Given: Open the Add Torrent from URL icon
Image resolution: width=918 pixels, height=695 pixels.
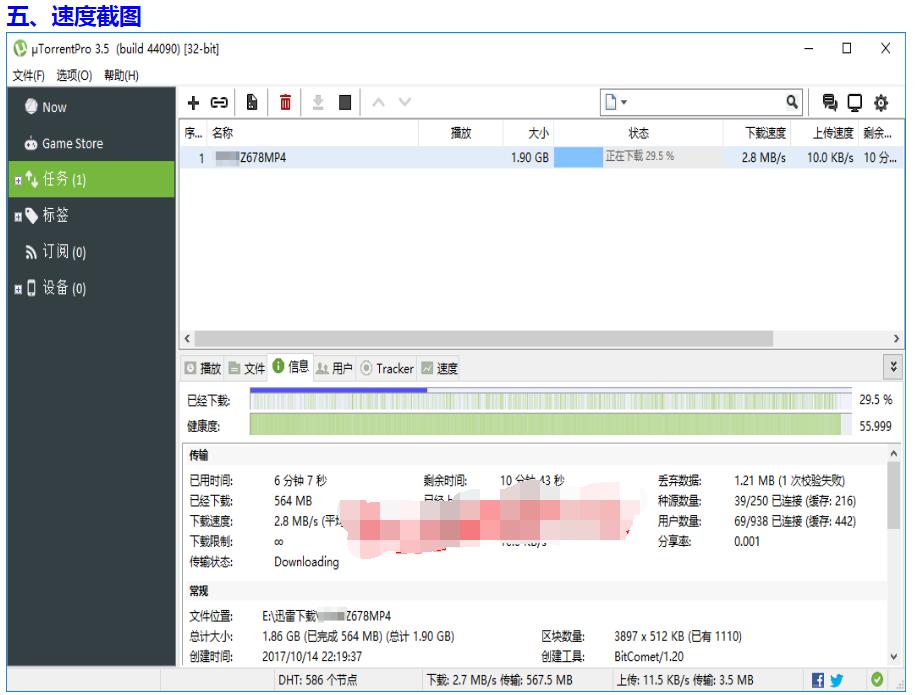Looking at the screenshot, I should tap(219, 101).
